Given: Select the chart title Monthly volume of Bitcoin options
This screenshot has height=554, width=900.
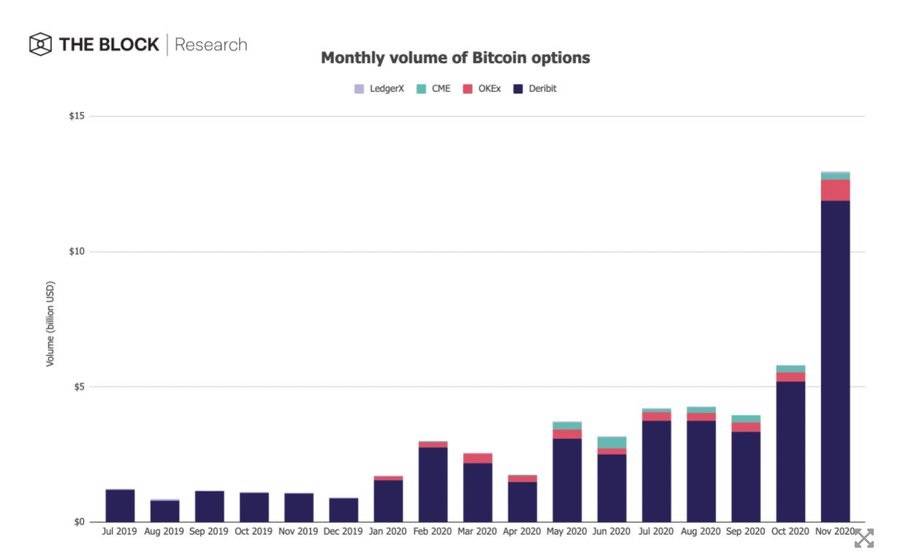Looking at the screenshot, I should (x=455, y=58).
